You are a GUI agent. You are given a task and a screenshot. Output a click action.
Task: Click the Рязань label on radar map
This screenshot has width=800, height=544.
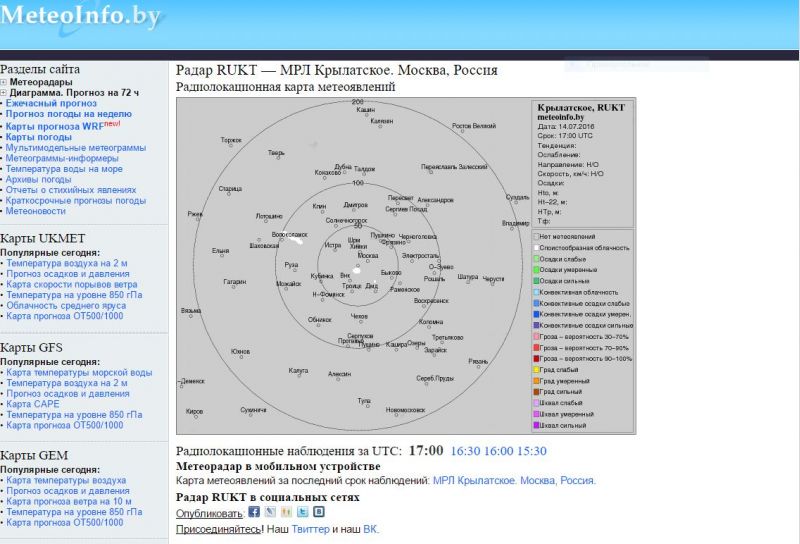click(478, 361)
